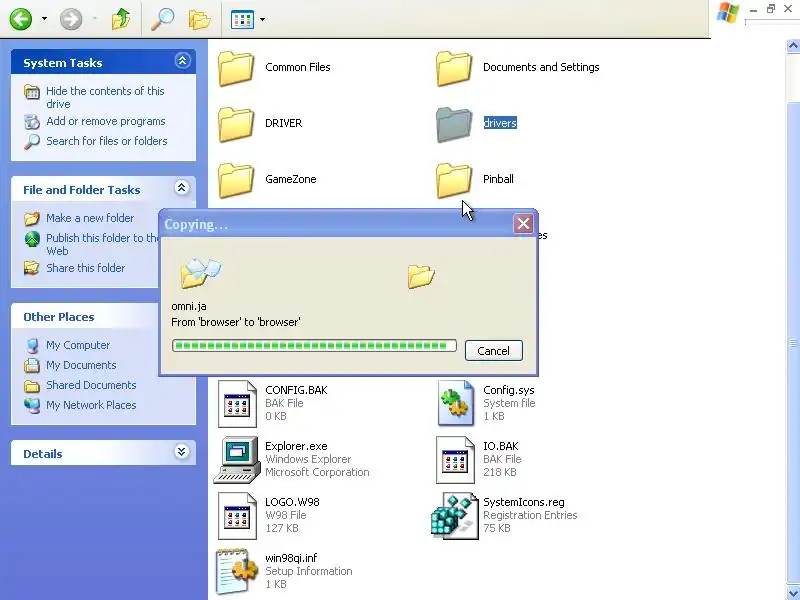Select the Pinball folder icon
The height and width of the screenshot is (600, 800).
(454, 180)
